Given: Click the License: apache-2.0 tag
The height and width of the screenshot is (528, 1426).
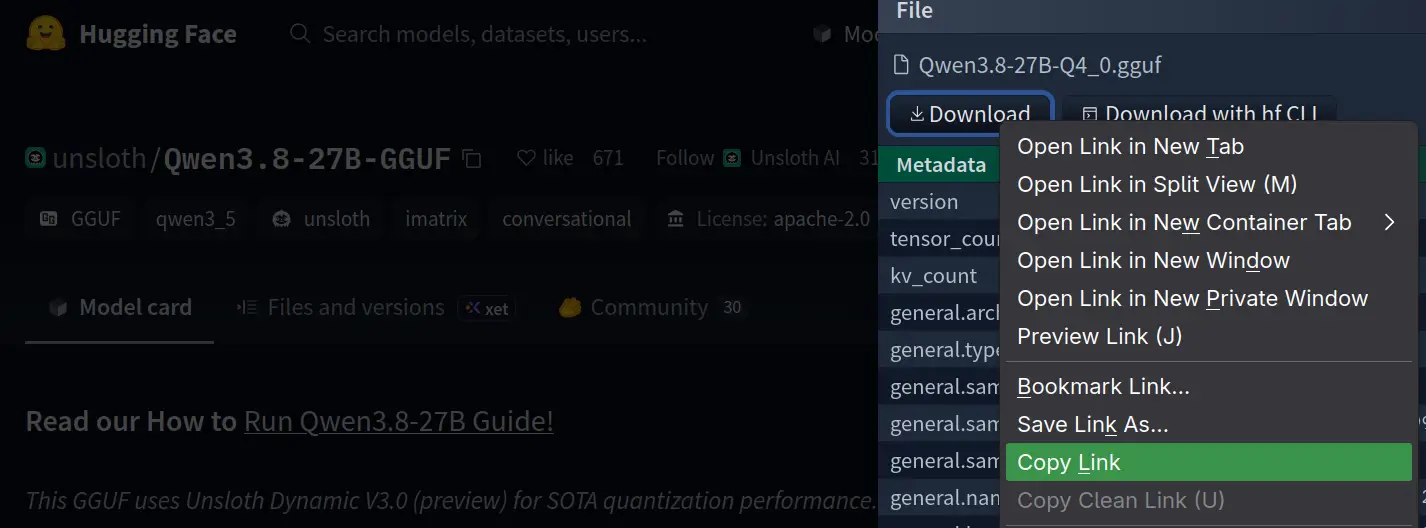Looking at the screenshot, I should (768, 219).
